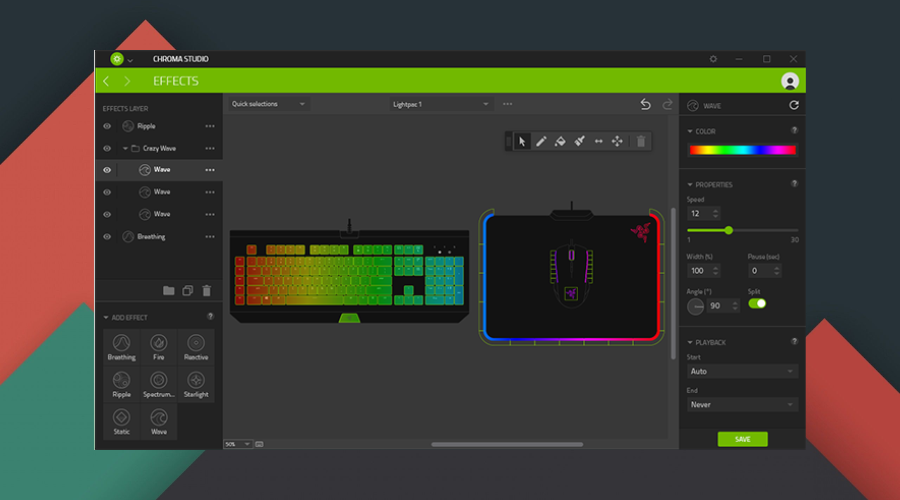Add a Ripple effect from the grid

(121, 384)
